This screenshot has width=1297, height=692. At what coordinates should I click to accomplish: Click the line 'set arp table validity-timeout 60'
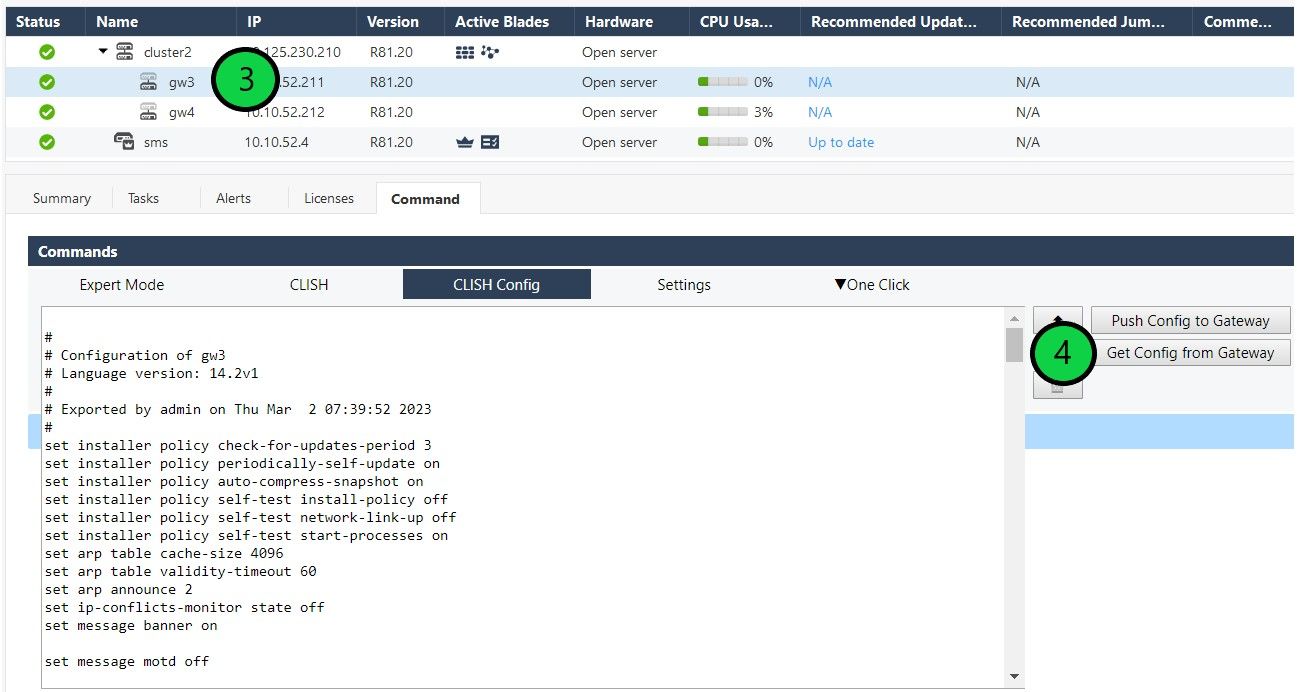180,571
